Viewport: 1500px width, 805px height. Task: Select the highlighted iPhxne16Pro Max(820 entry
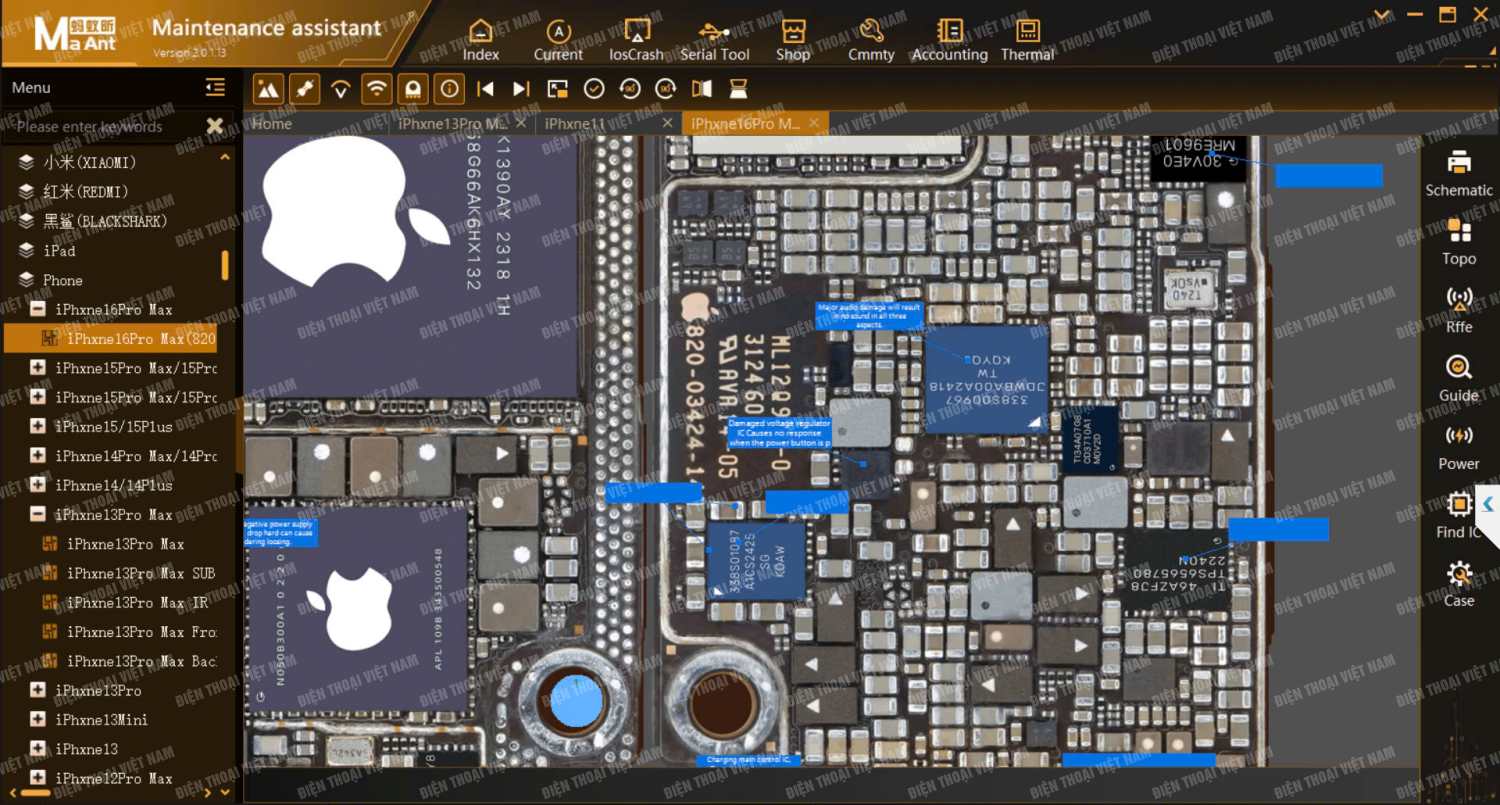(110, 338)
